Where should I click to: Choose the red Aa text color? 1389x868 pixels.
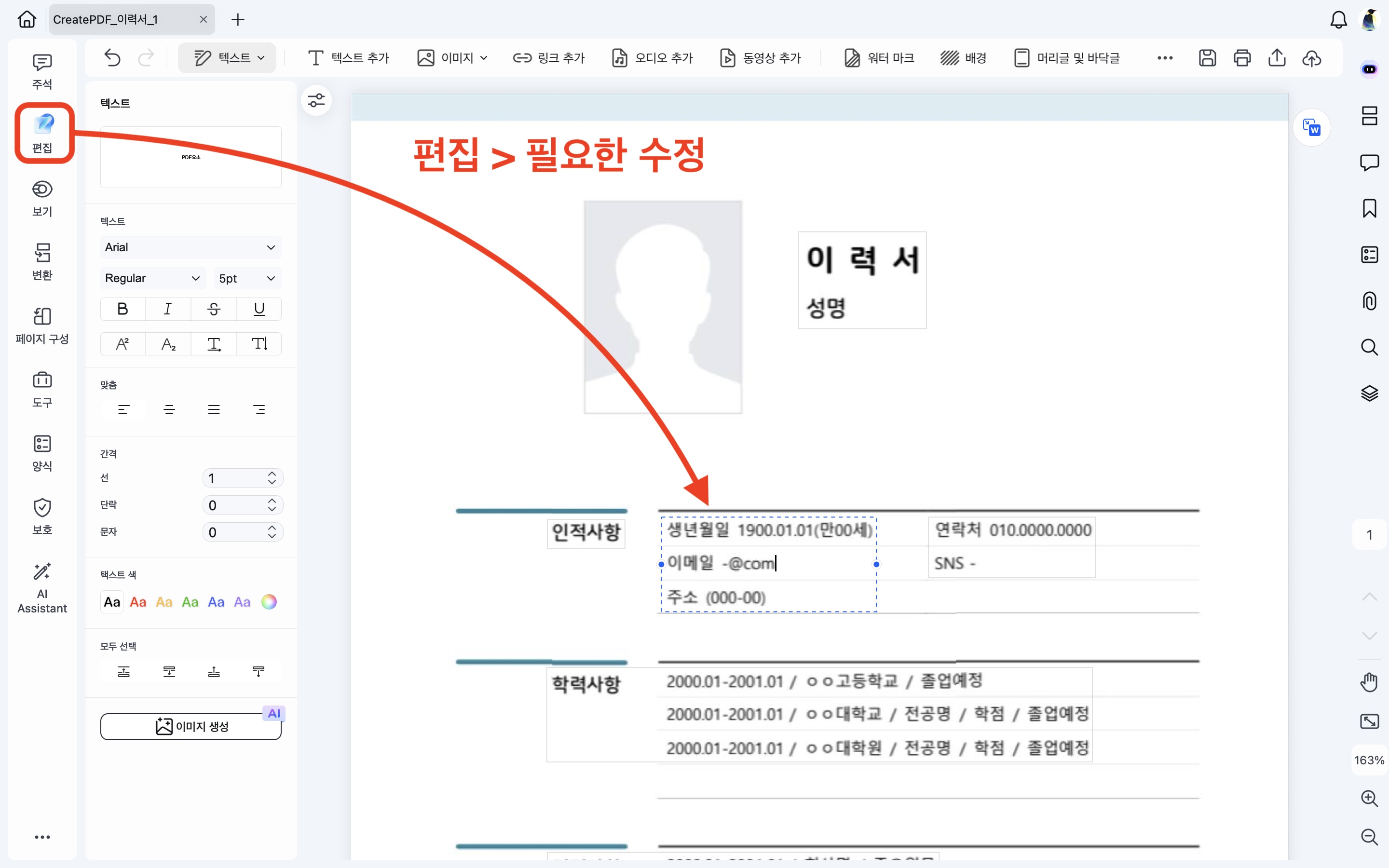point(138,602)
